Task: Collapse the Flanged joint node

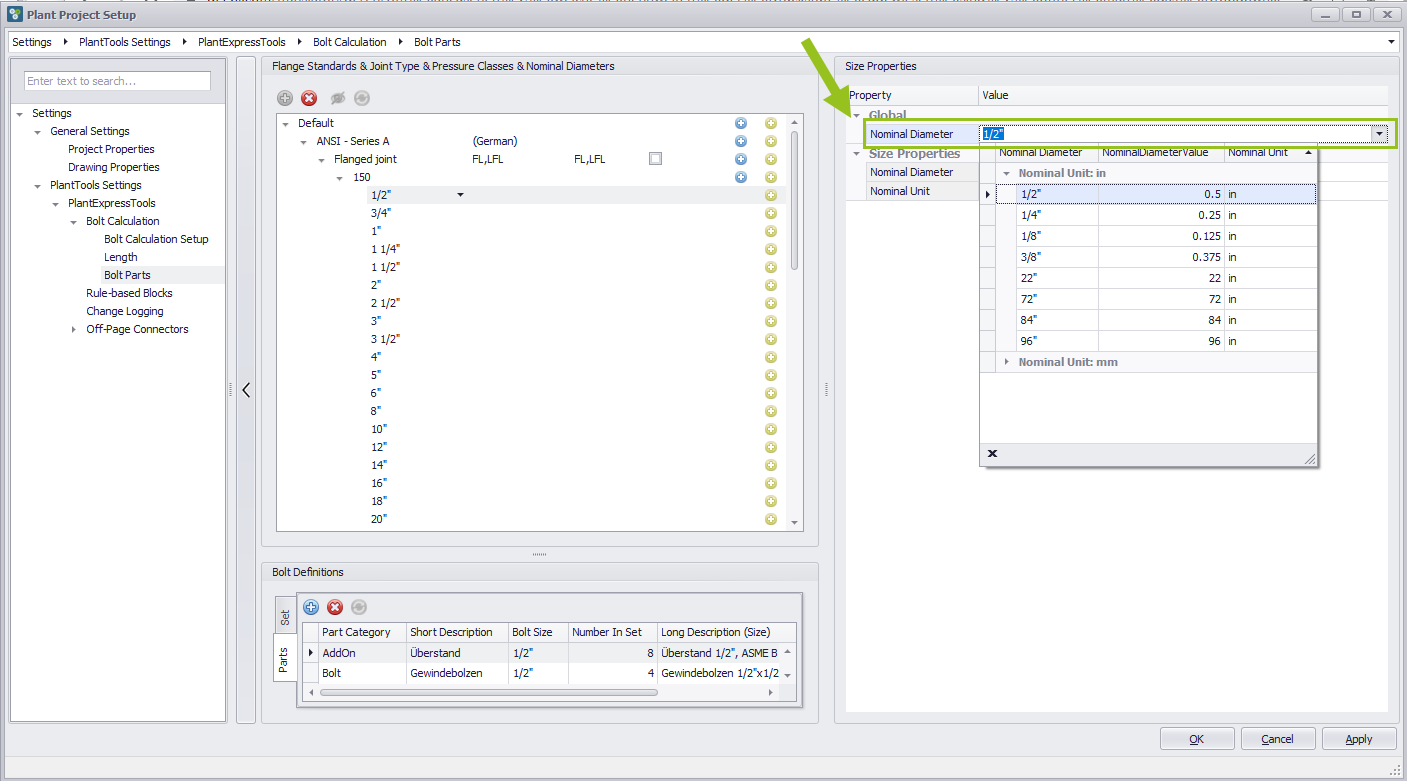Action: tap(322, 160)
